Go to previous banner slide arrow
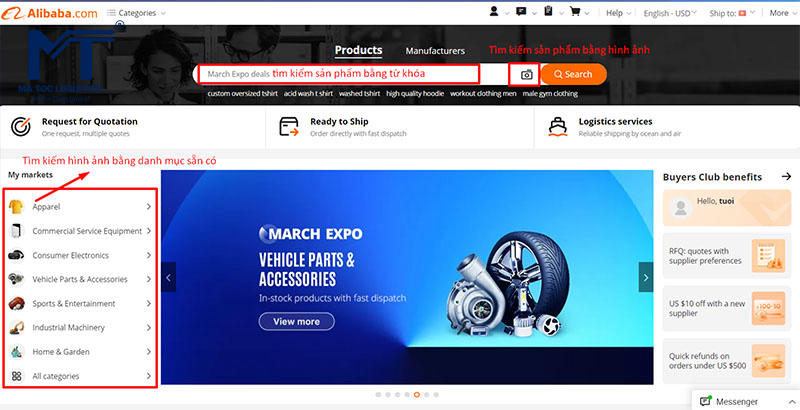 [x=168, y=277]
